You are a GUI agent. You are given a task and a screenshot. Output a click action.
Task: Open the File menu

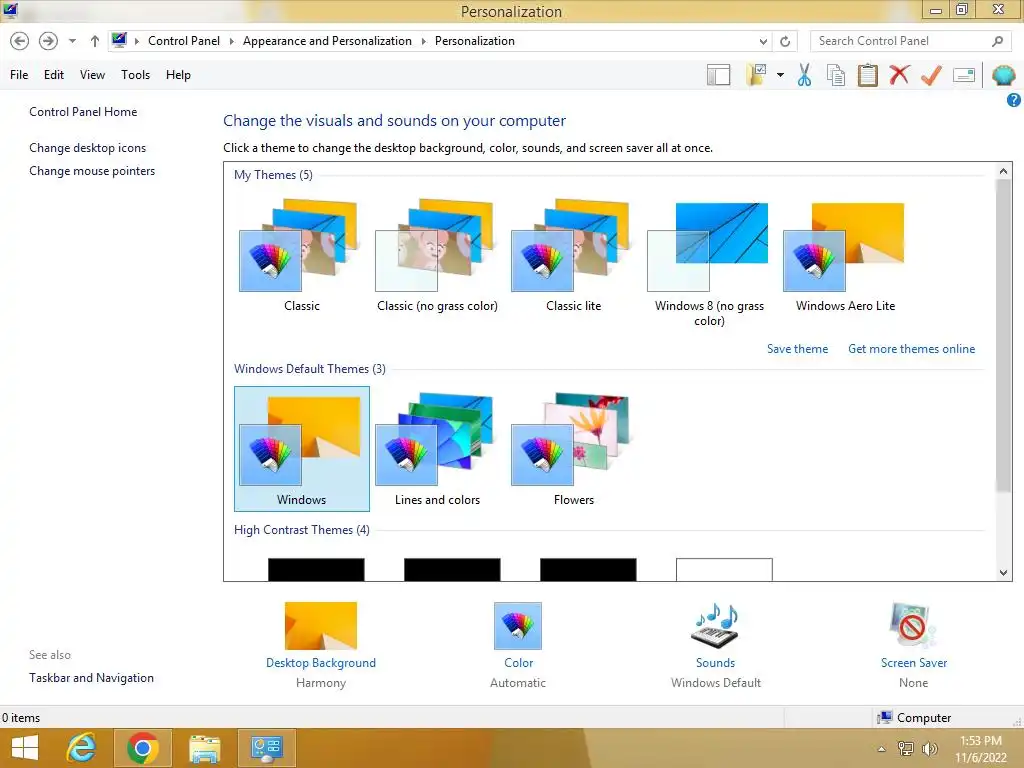pyautogui.click(x=19, y=75)
